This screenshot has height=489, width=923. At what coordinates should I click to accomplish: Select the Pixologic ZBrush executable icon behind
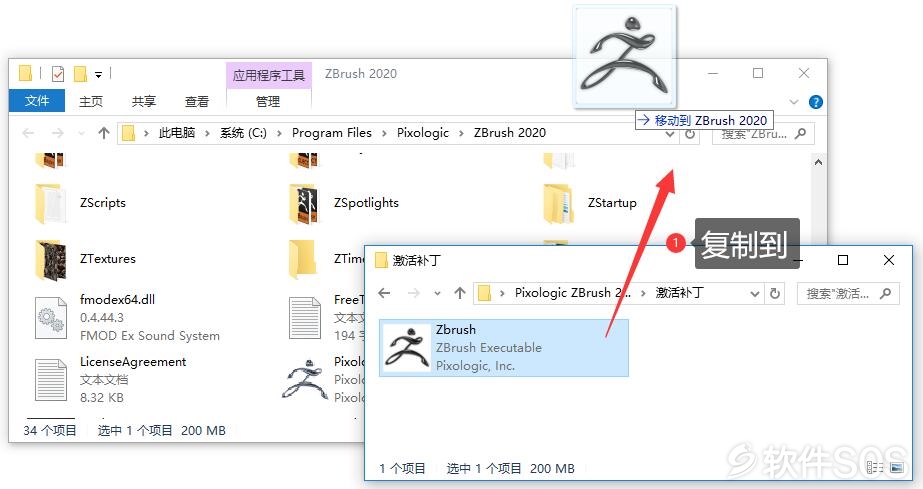[304, 380]
